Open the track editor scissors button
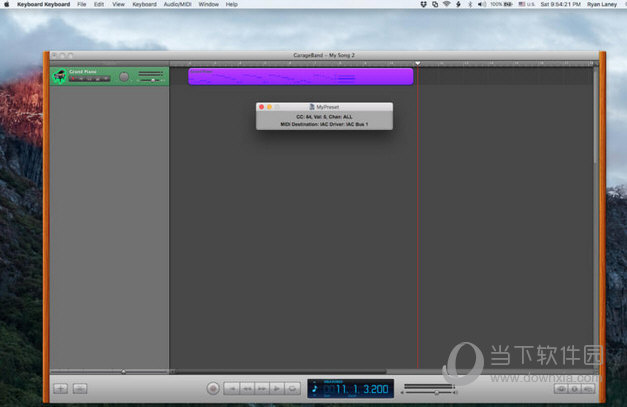The height and width of the screenshot is (407, 627). pyautogui.click(x=80, y=389)
